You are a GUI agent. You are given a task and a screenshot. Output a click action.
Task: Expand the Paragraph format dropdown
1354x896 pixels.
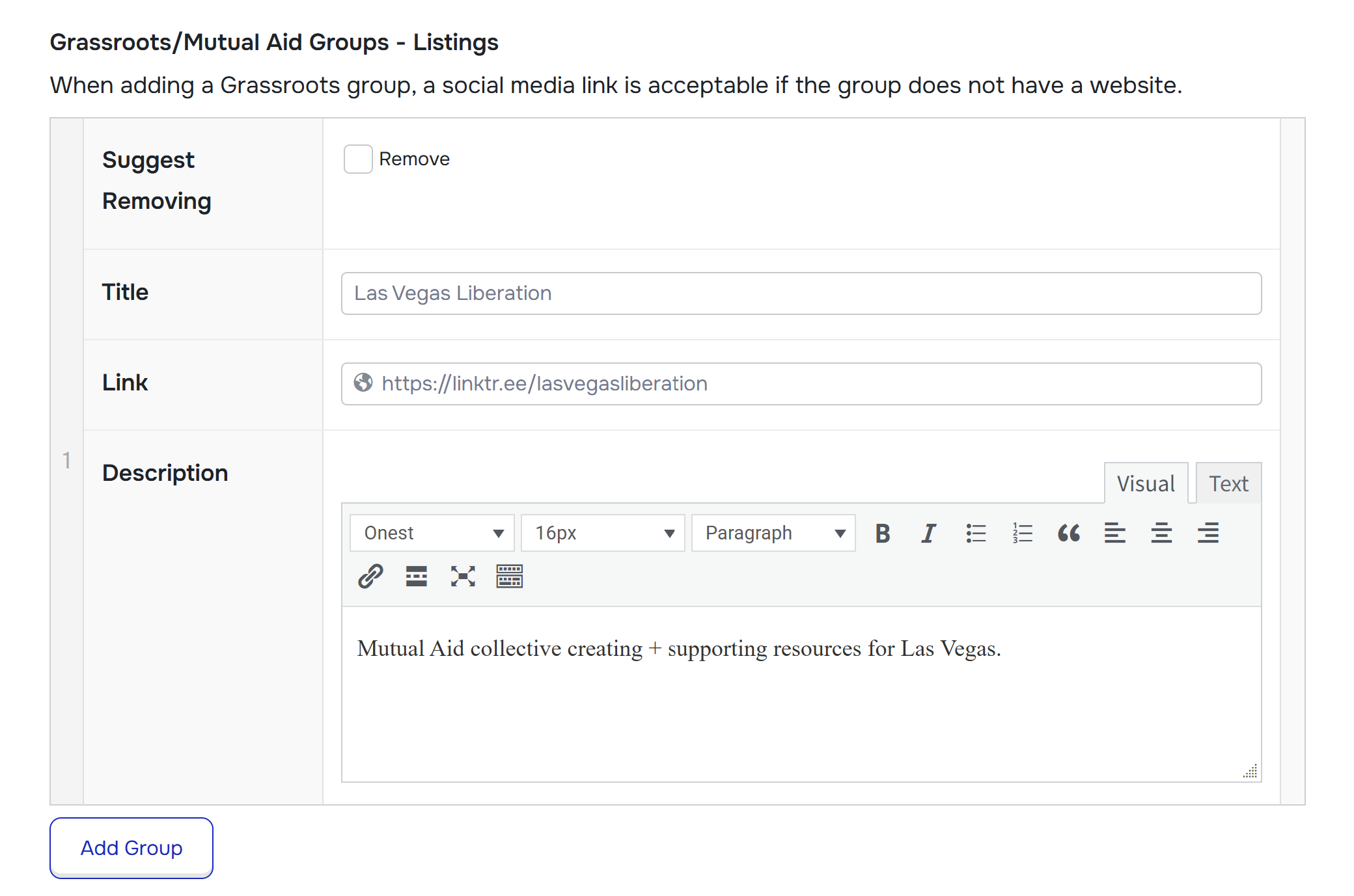coord(773,533)
